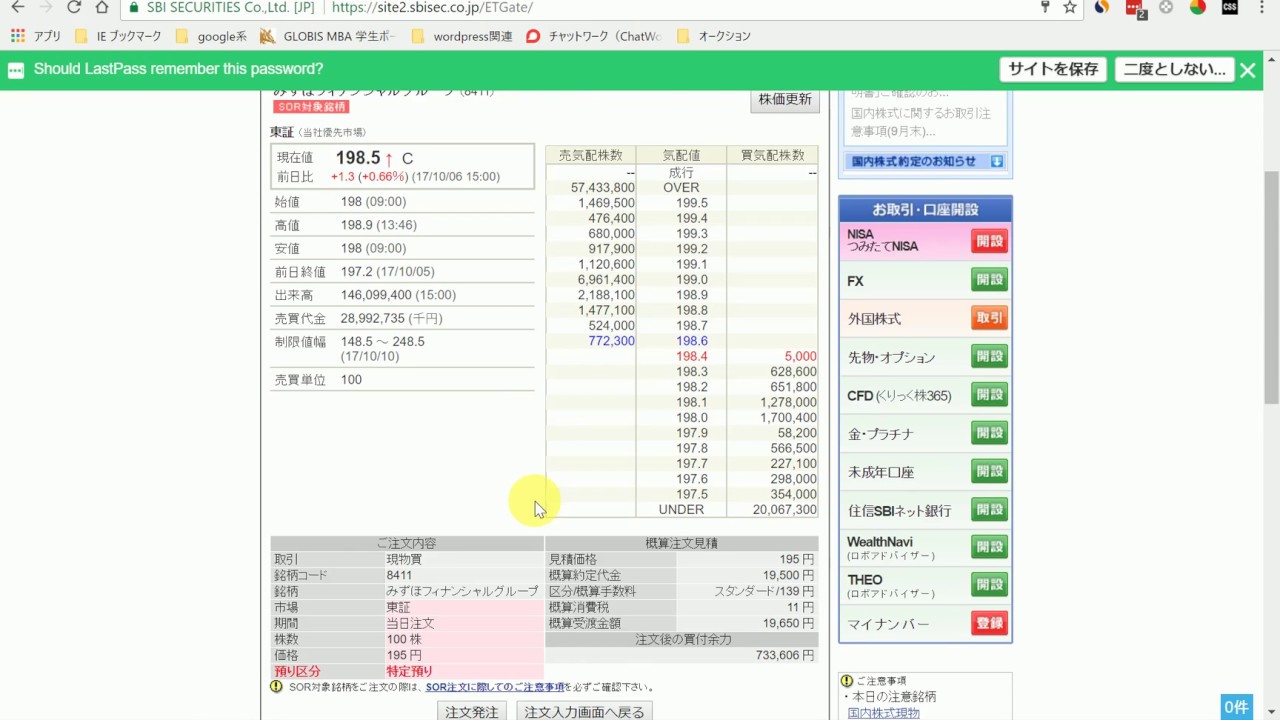This screenshot has height=720, width=1280.
Task: Click 登録 button for マイナンバー
Action: pos(989,623)
